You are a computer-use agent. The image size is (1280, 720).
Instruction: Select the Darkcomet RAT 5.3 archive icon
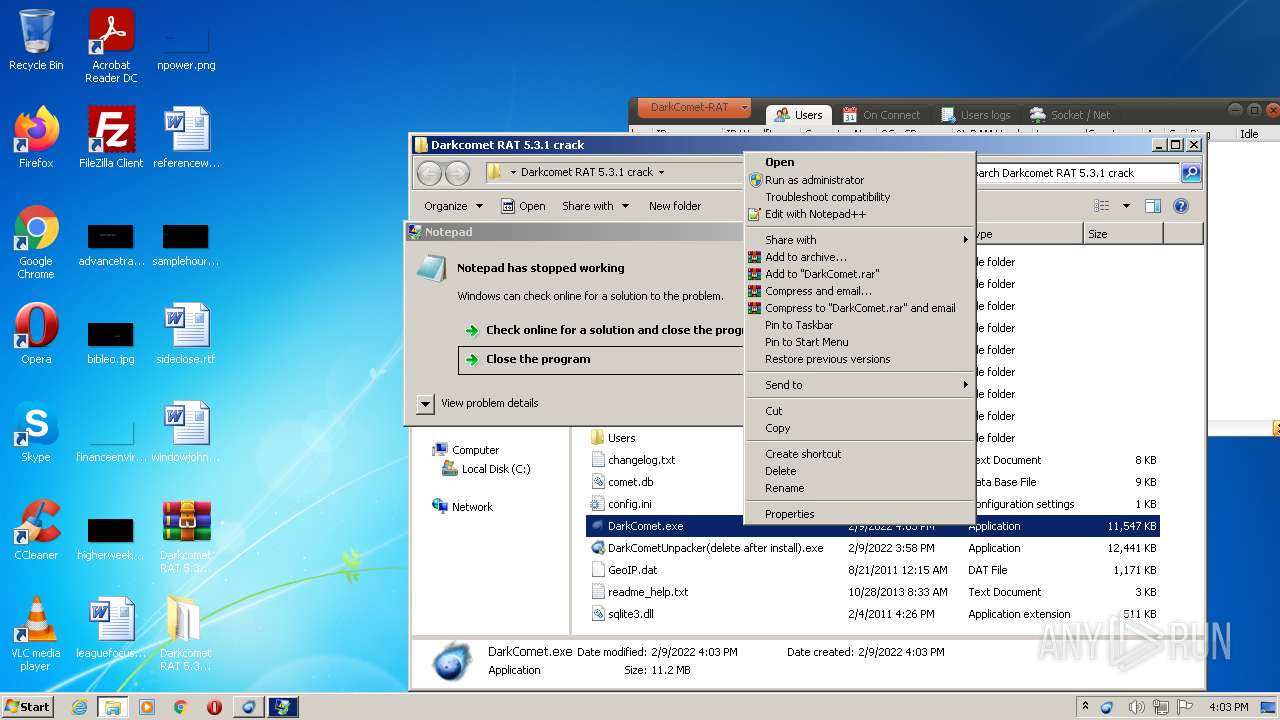click(x=186, y=536)
